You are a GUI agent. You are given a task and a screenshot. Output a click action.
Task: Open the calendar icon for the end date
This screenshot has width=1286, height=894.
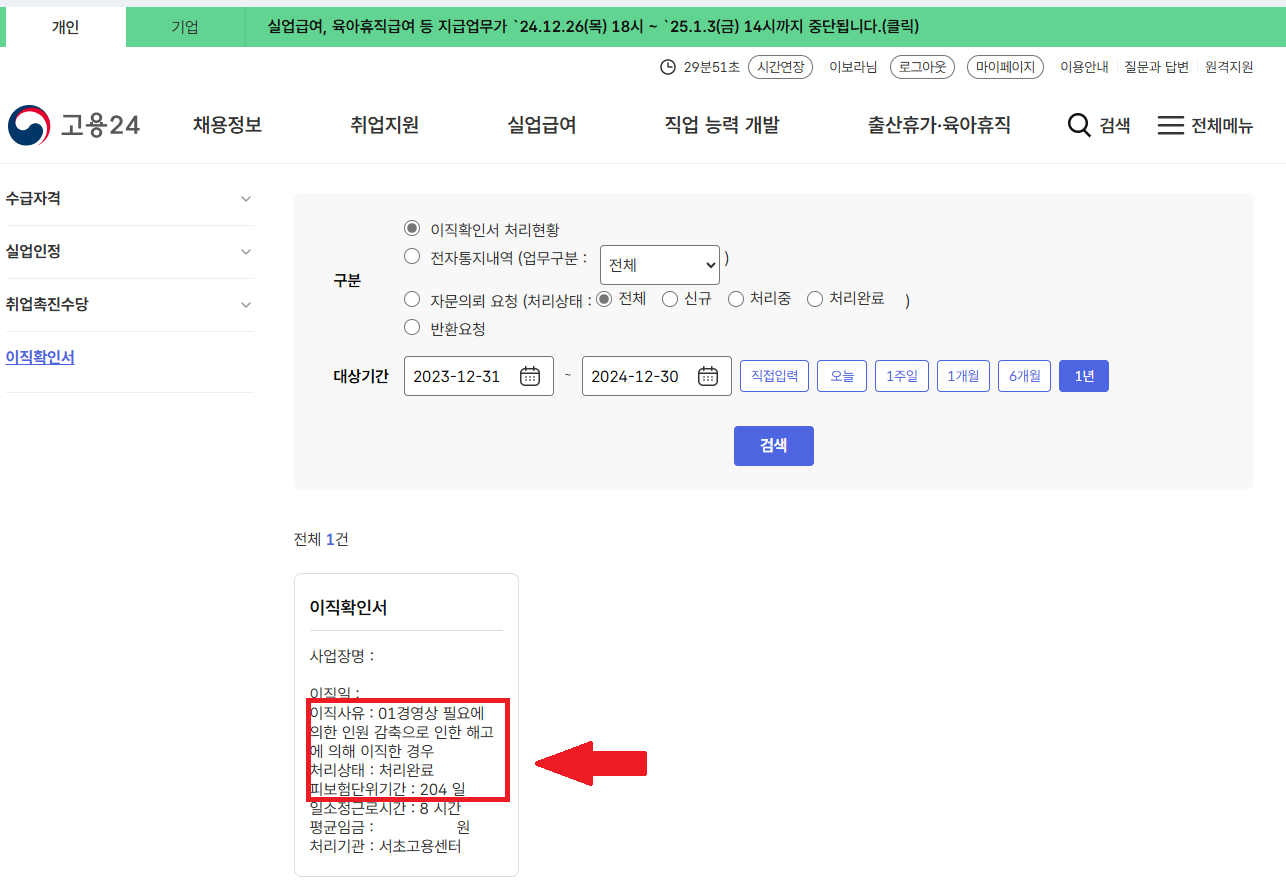pyautogui.click(x=707, y=375)
